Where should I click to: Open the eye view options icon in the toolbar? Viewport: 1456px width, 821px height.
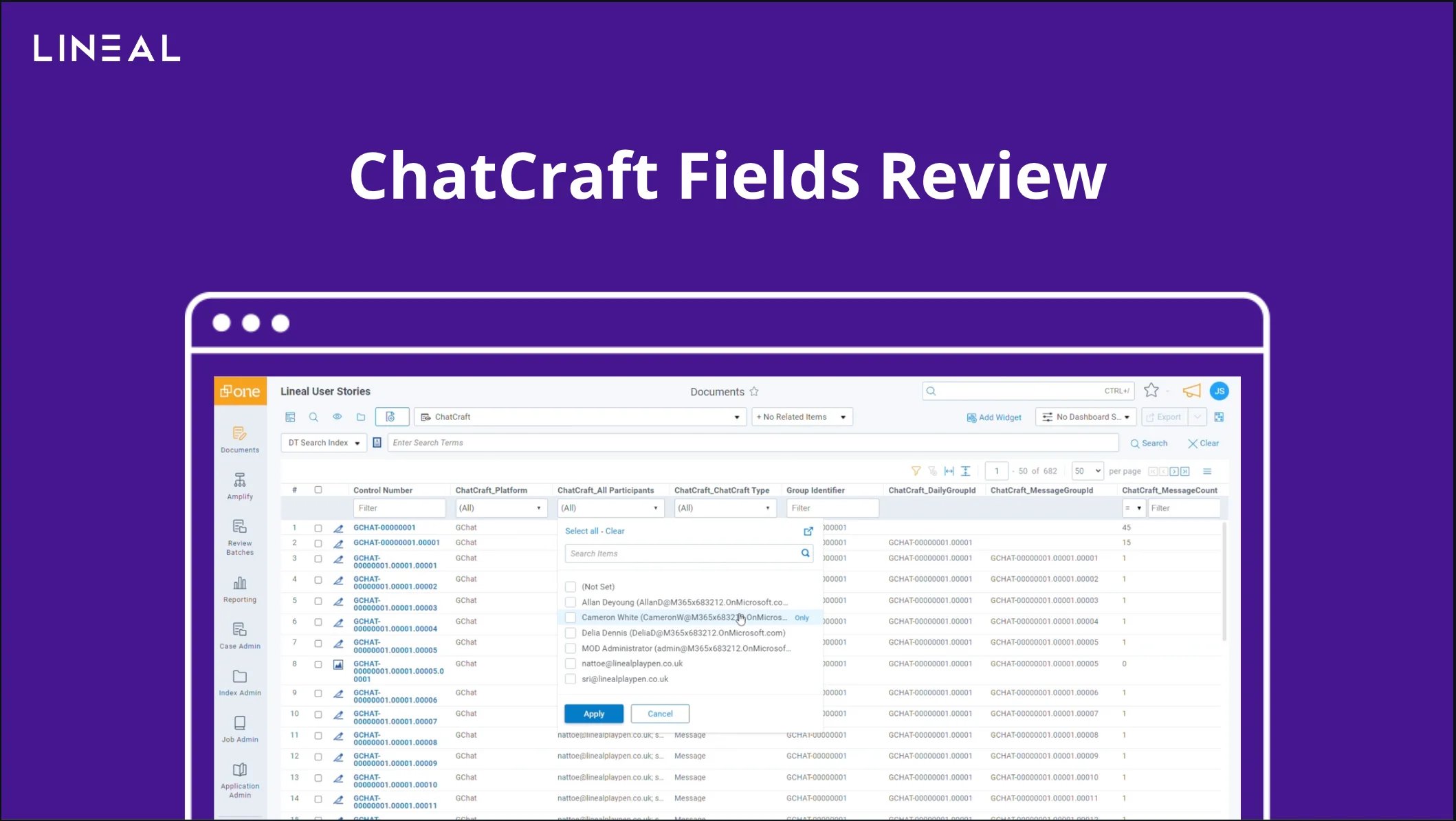[338, 417]
